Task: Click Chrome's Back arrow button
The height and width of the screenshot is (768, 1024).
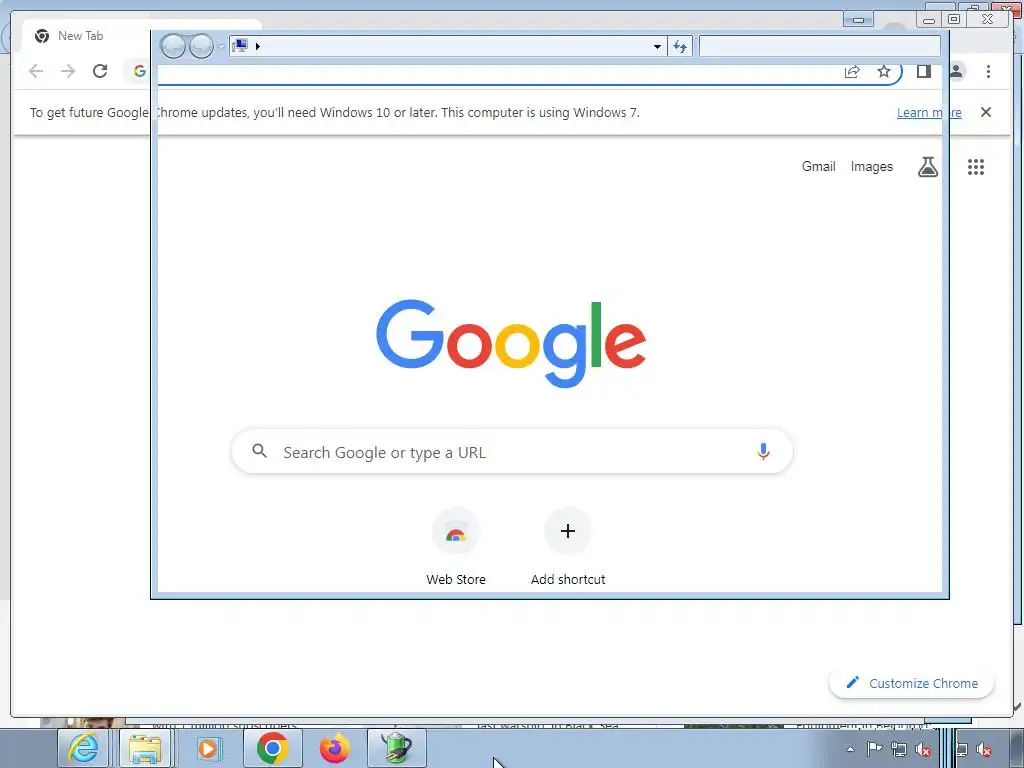Action: [36, 71]
